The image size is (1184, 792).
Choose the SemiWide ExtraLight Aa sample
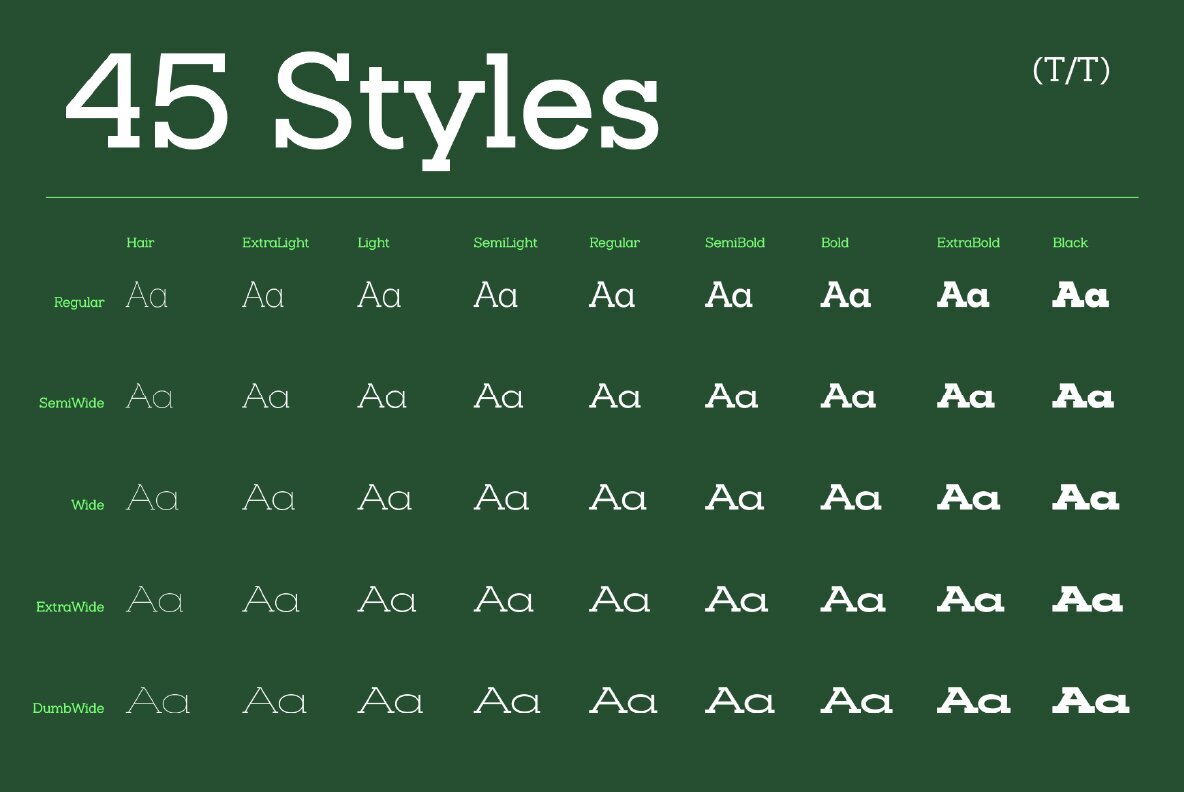(x=266, y=396)
